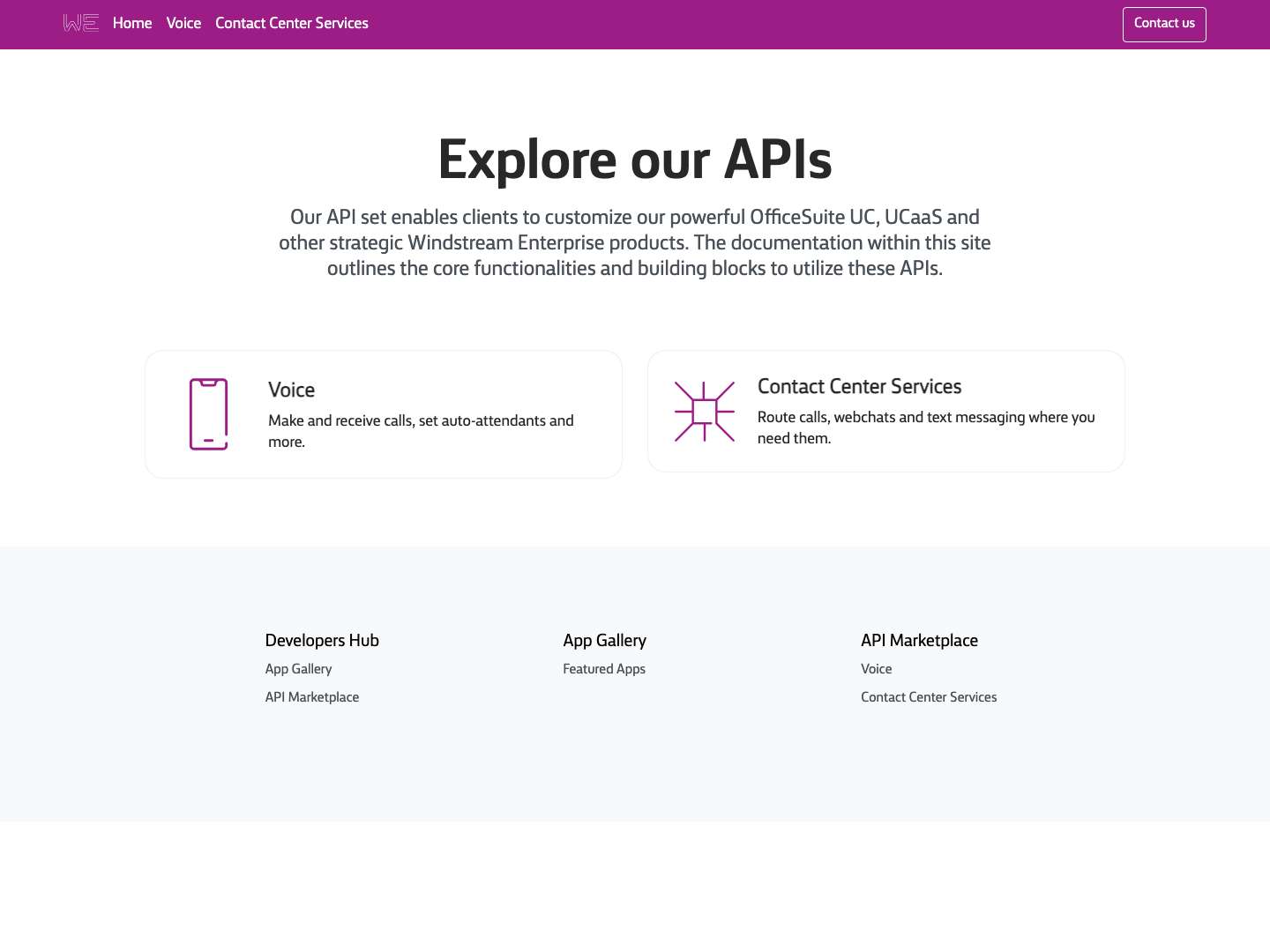Click the App Gallery footer heading

pos(604,641)
